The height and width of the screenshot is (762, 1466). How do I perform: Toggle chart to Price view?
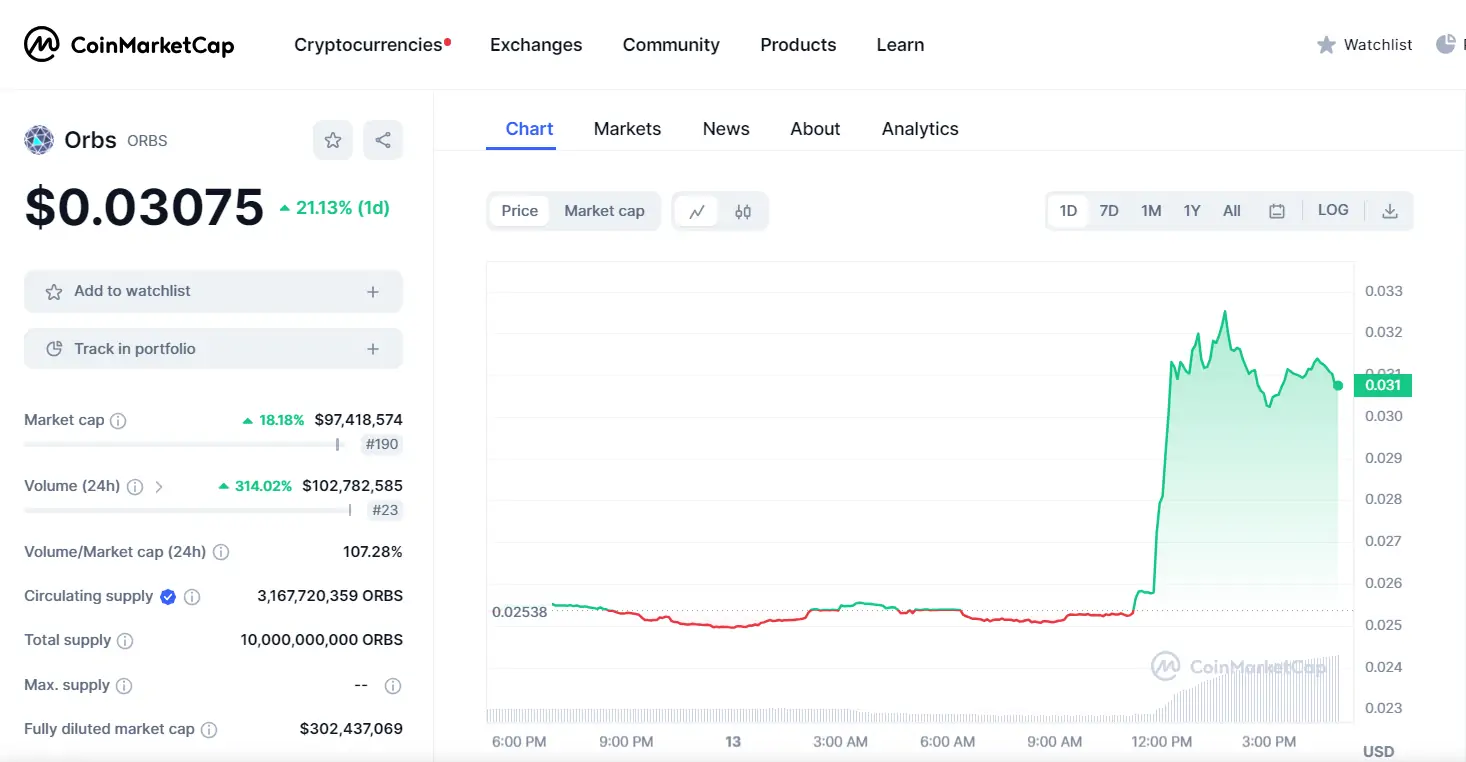520,211
